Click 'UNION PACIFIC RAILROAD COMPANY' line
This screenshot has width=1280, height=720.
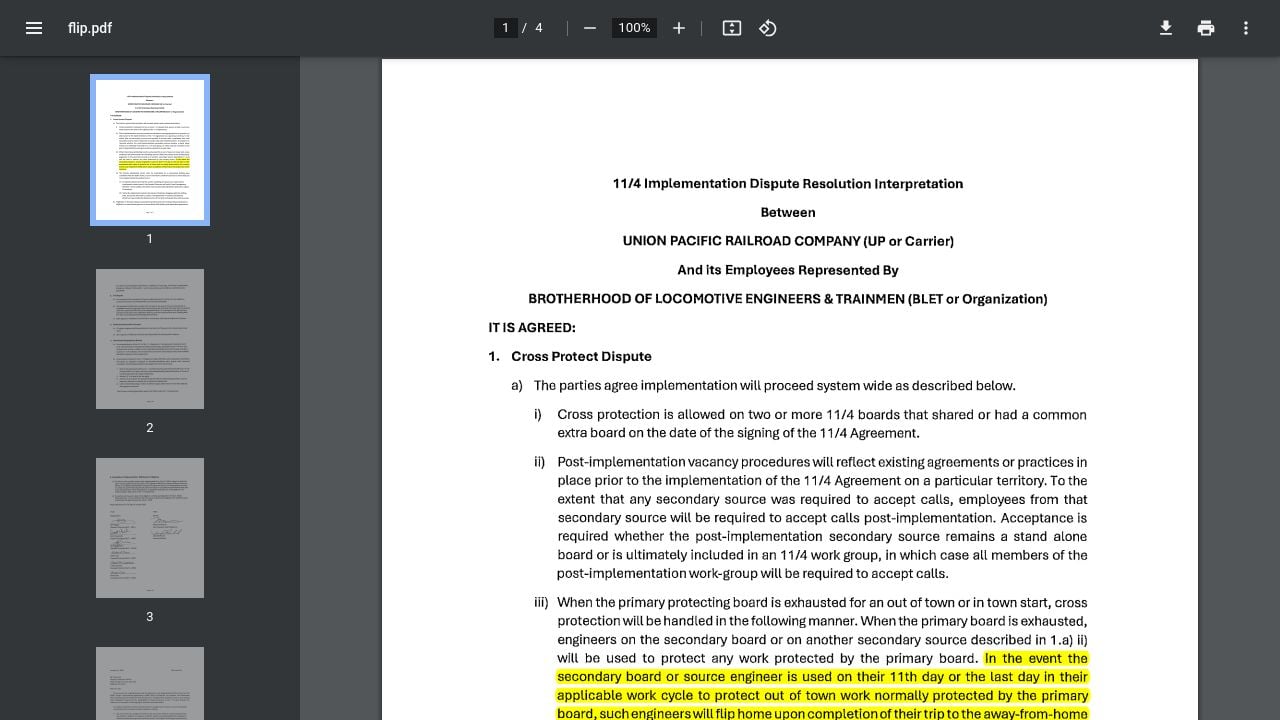tap(788, 241)
